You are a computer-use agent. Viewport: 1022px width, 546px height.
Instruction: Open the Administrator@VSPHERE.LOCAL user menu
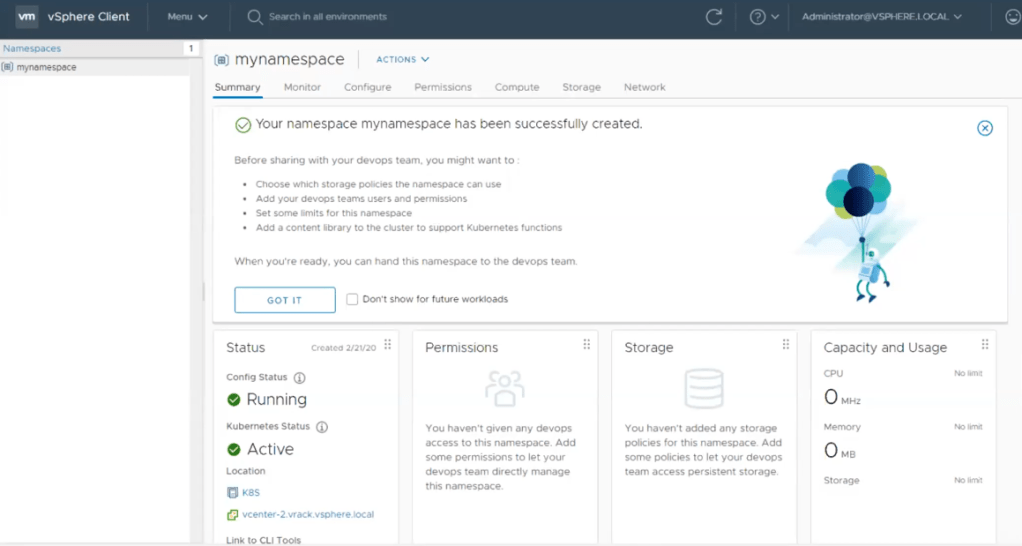coord(881,17)
